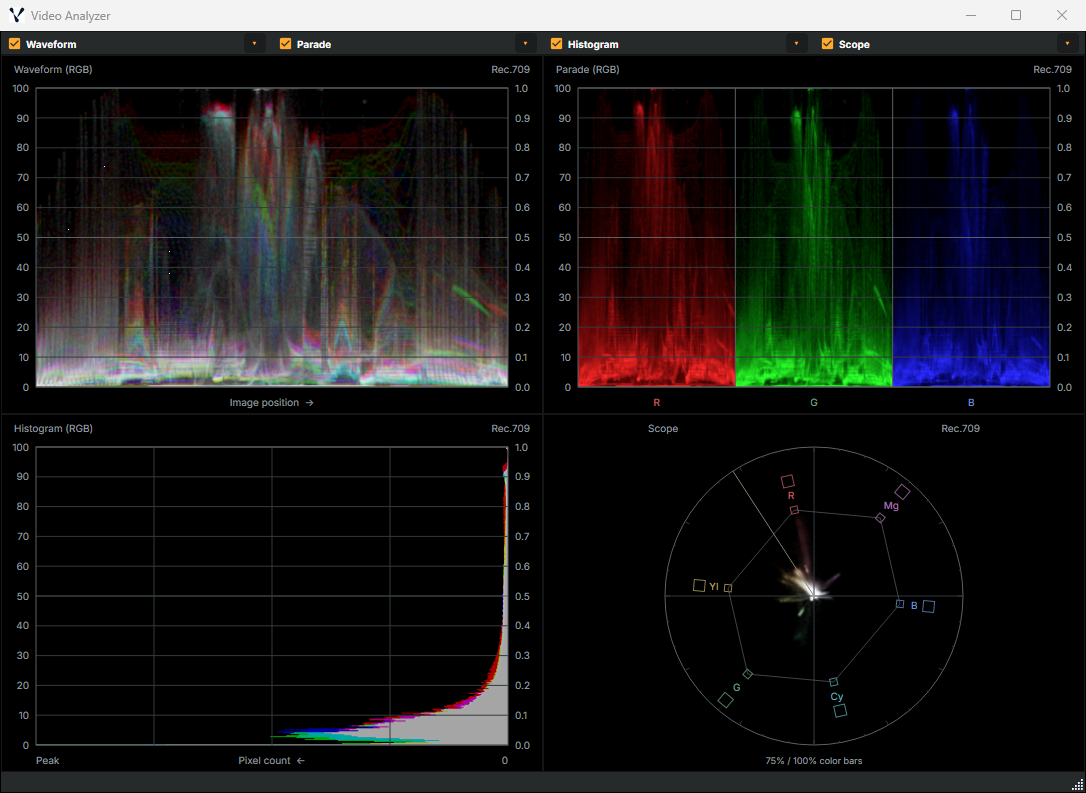Screen dimensions: 1086x793
Task: Open the Histogram options dropdown arrow
Action: pos(796,44)
